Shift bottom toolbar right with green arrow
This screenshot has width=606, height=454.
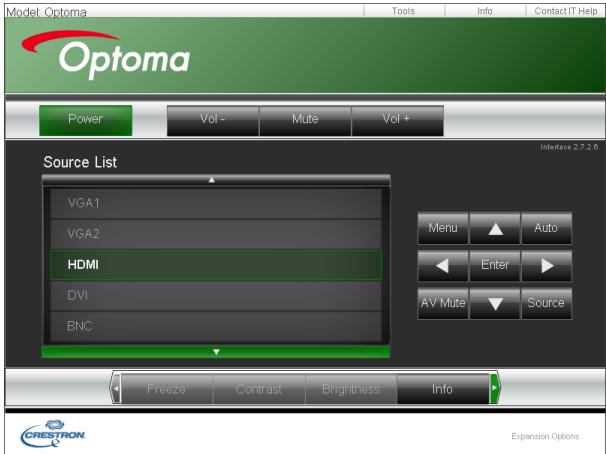[494, 388]
